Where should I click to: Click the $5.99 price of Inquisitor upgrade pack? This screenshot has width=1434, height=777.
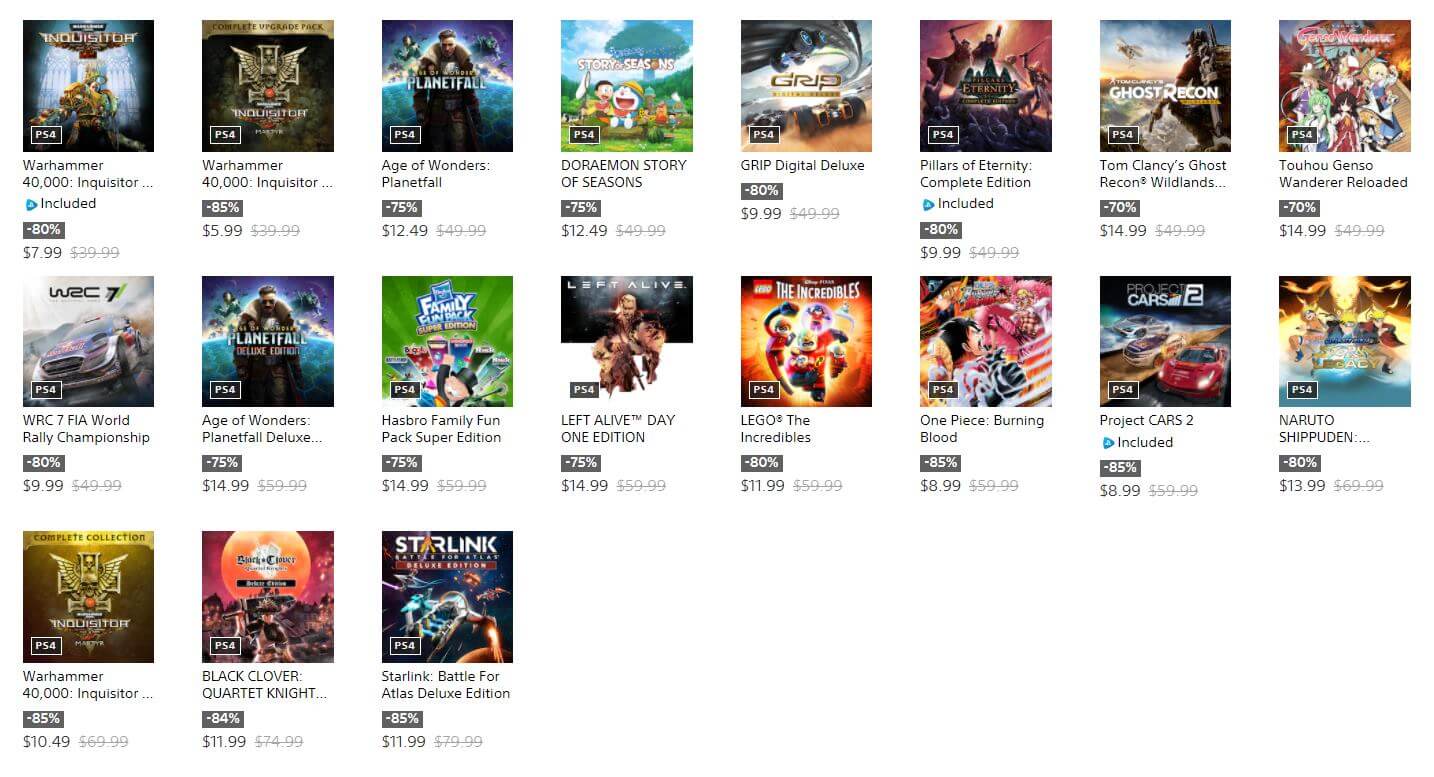[222, 230]
